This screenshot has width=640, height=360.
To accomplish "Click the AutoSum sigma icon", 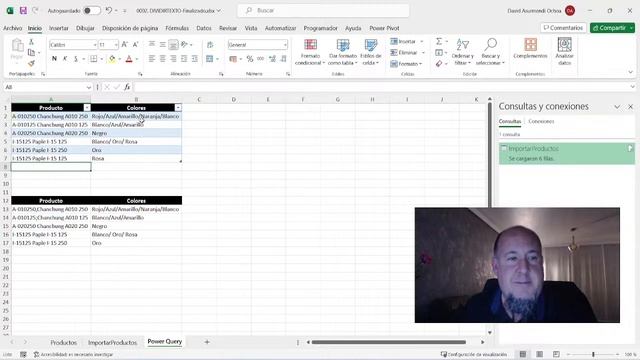I will (439, 41).
